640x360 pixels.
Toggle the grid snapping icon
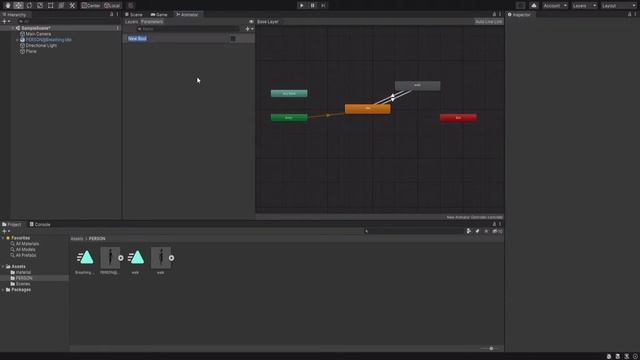pos(131,5)
